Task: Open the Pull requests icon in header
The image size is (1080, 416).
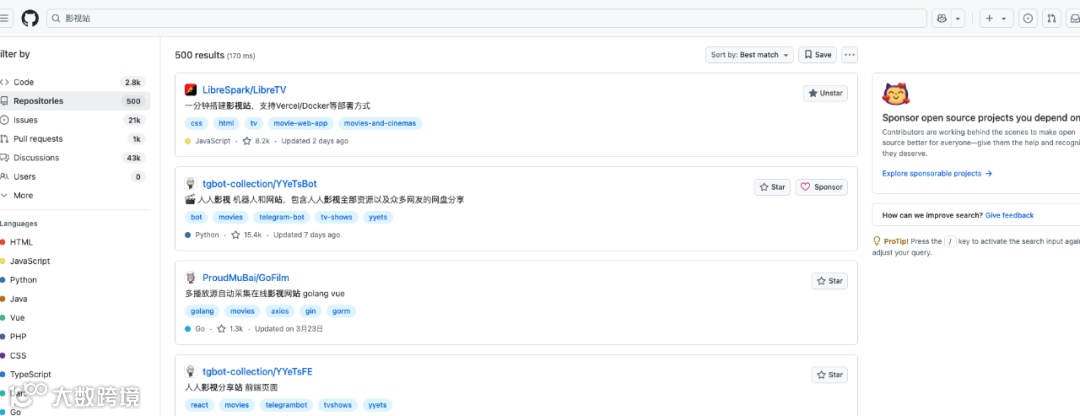Action: click(1051, 19)
